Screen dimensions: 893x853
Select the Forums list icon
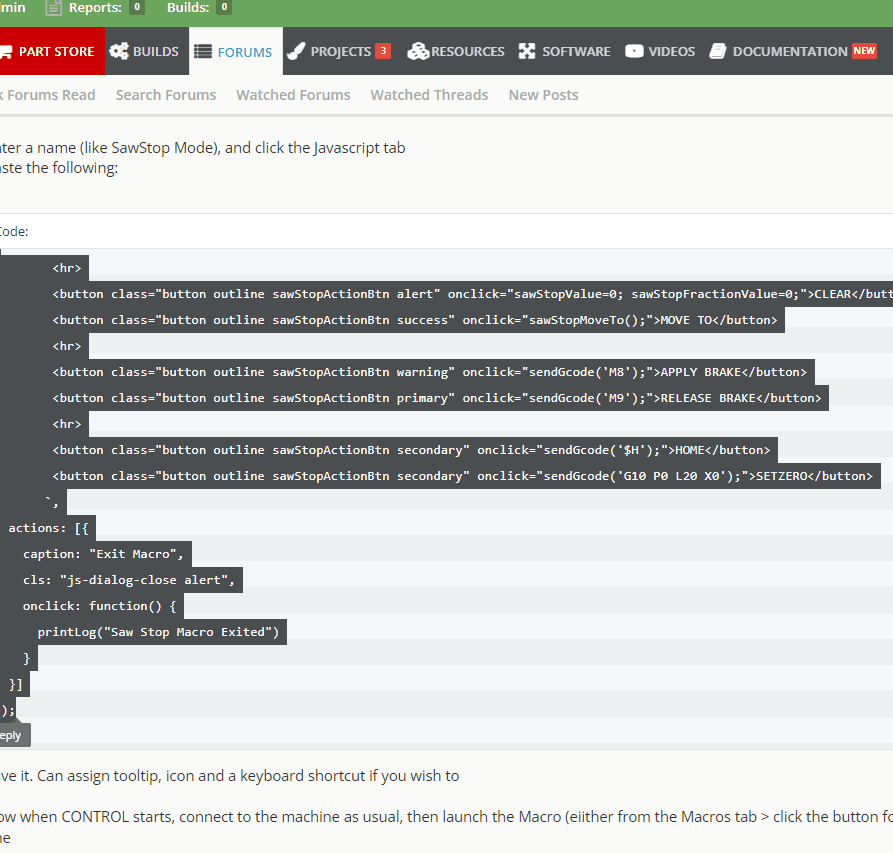tap(203, 51)
